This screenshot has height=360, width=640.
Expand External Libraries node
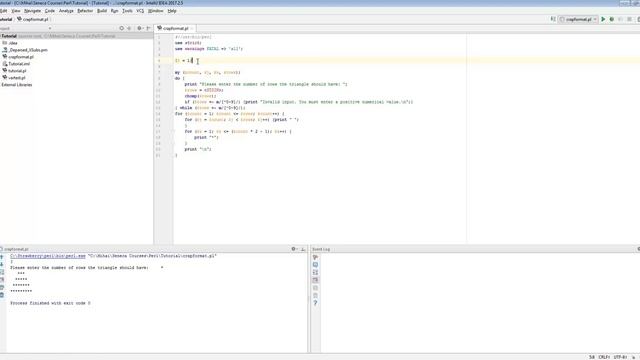pyautogui.click(x=17, y=84)
